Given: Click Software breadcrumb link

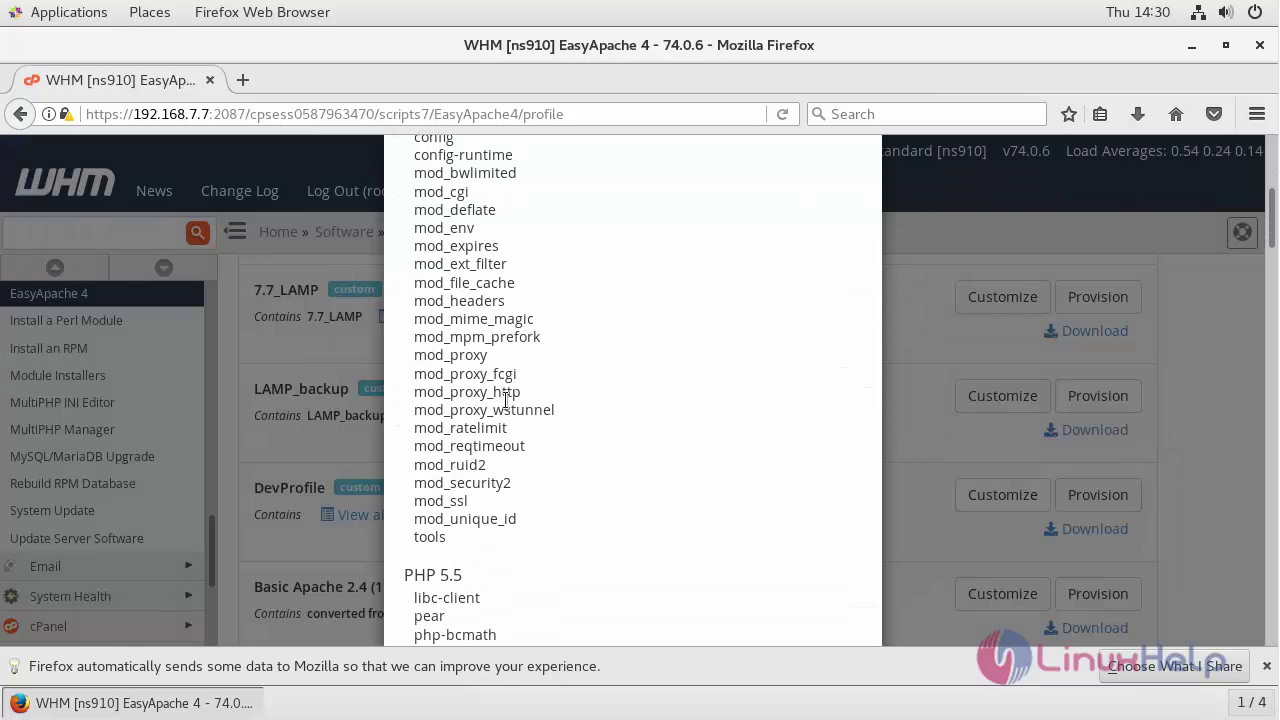Looking at the screenshot, I should (344, 232).
